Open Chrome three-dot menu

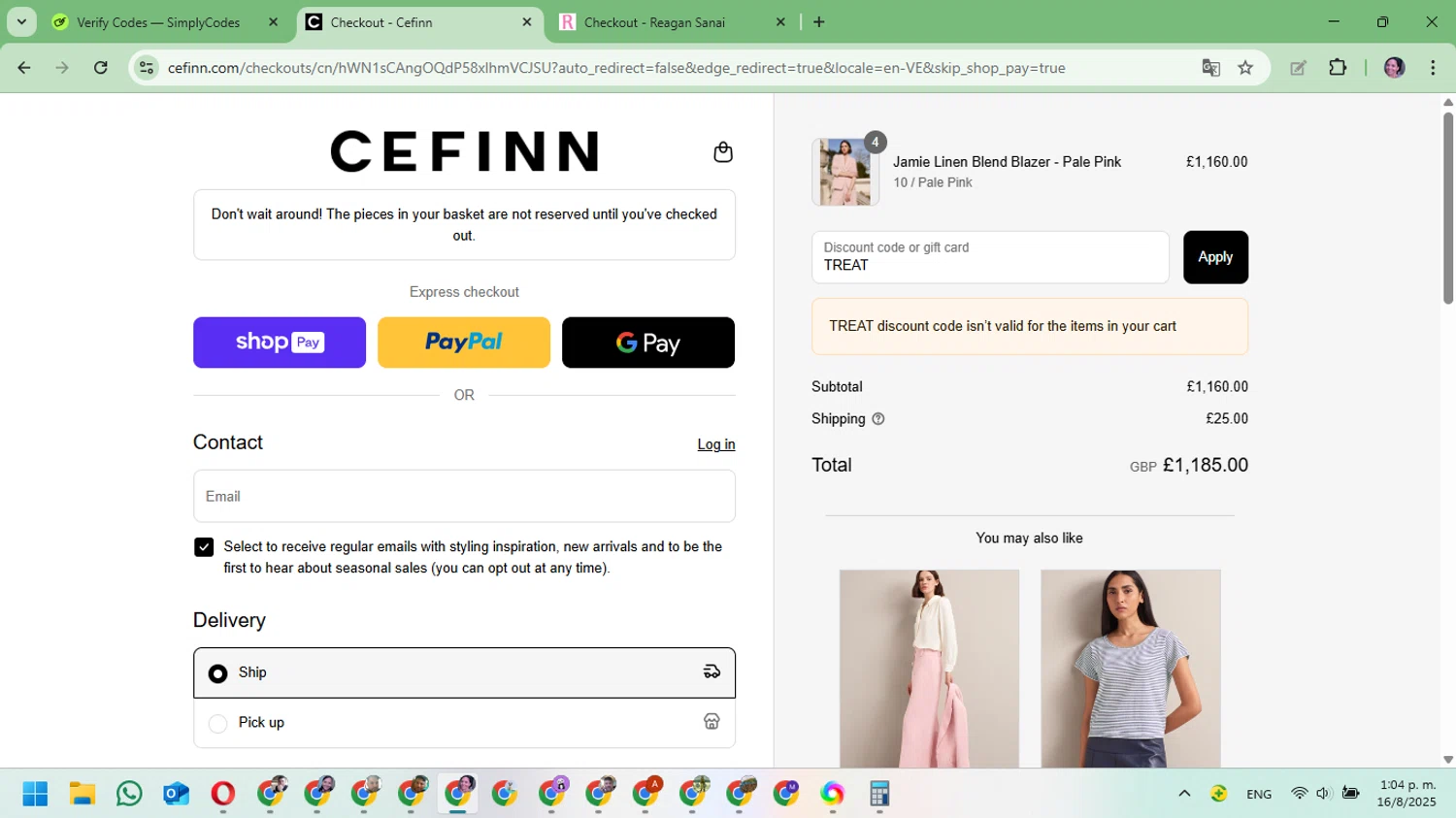tap(1433, 68)
